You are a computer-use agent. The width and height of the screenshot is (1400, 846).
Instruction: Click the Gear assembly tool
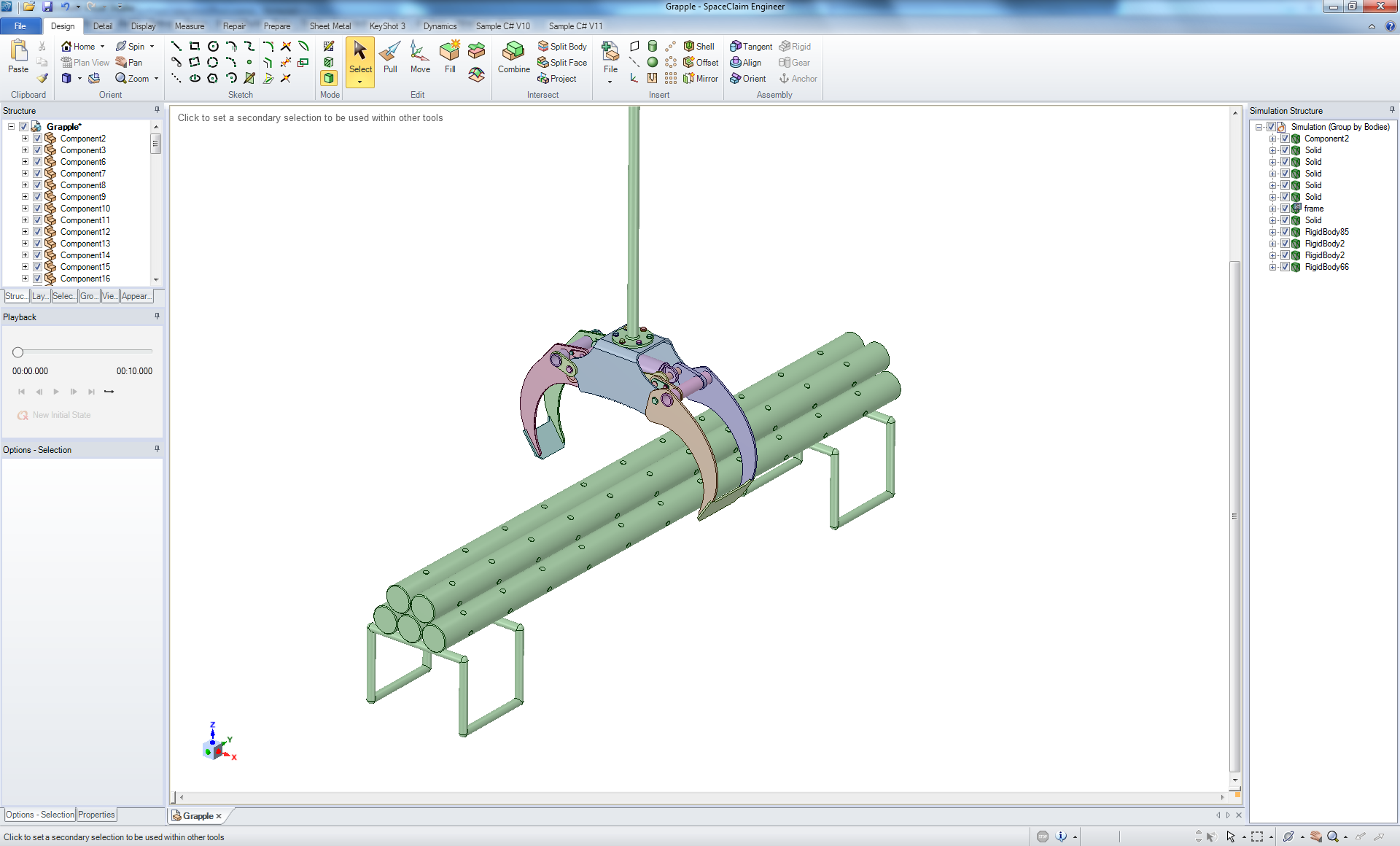pos(794,62)
